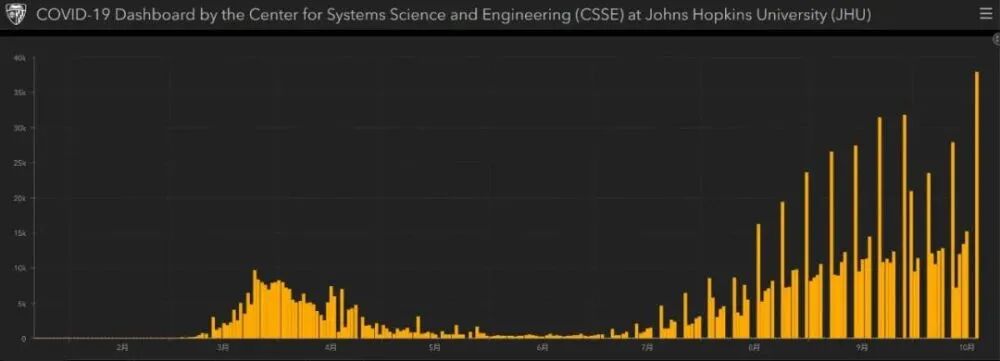Screen dimensions: 1000x361
Task: Click the 6月 x-axis label
Action: (x=542, y=348)
